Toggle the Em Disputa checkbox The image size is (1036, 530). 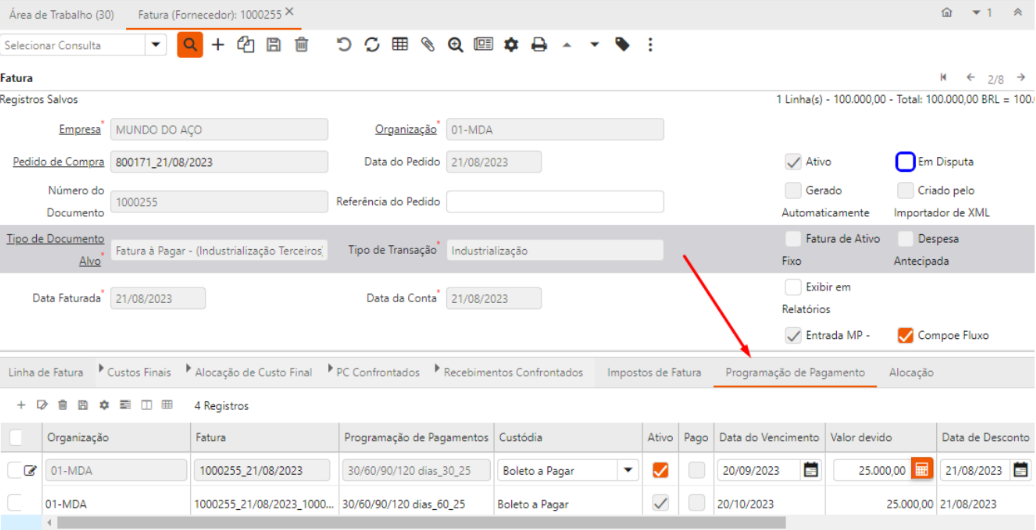tap(905, 162)
